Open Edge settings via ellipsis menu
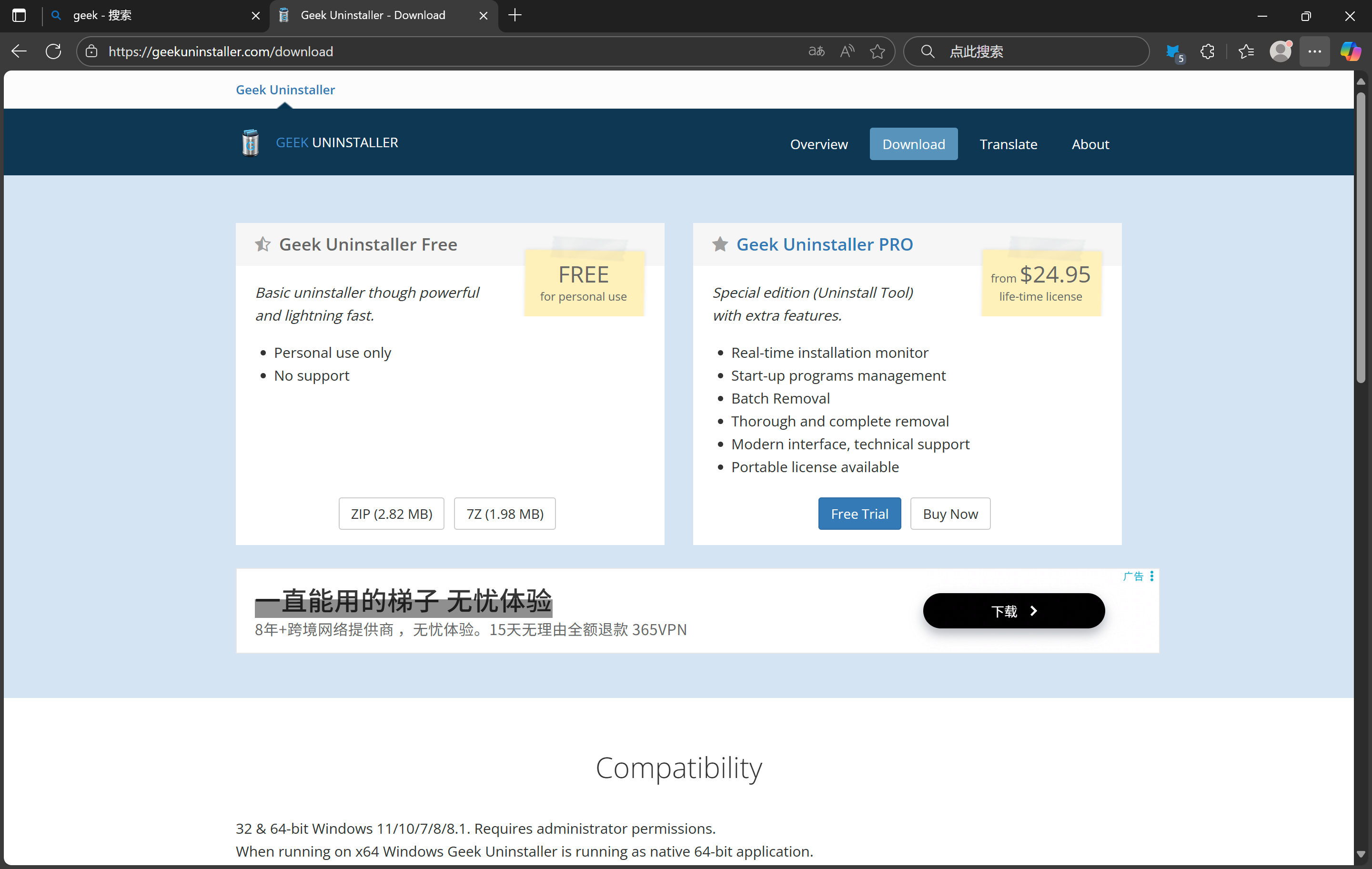The width and height of the screenshot is (1372, 869). coord(1315,51)
